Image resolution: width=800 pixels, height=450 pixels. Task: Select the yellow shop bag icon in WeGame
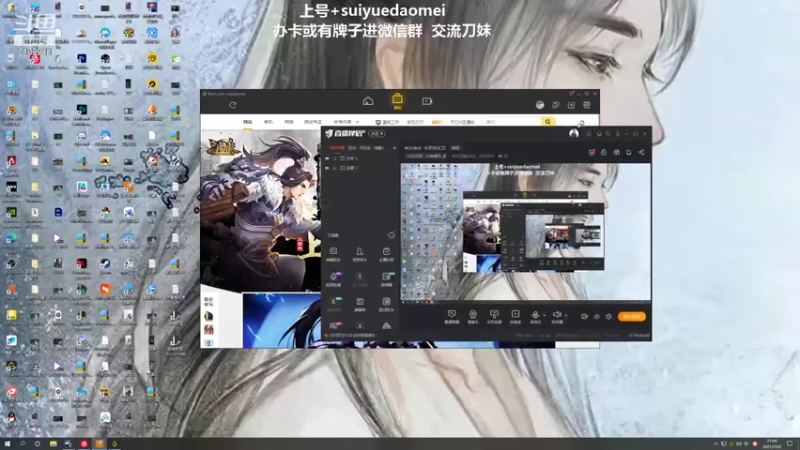[x=397, y=101]
